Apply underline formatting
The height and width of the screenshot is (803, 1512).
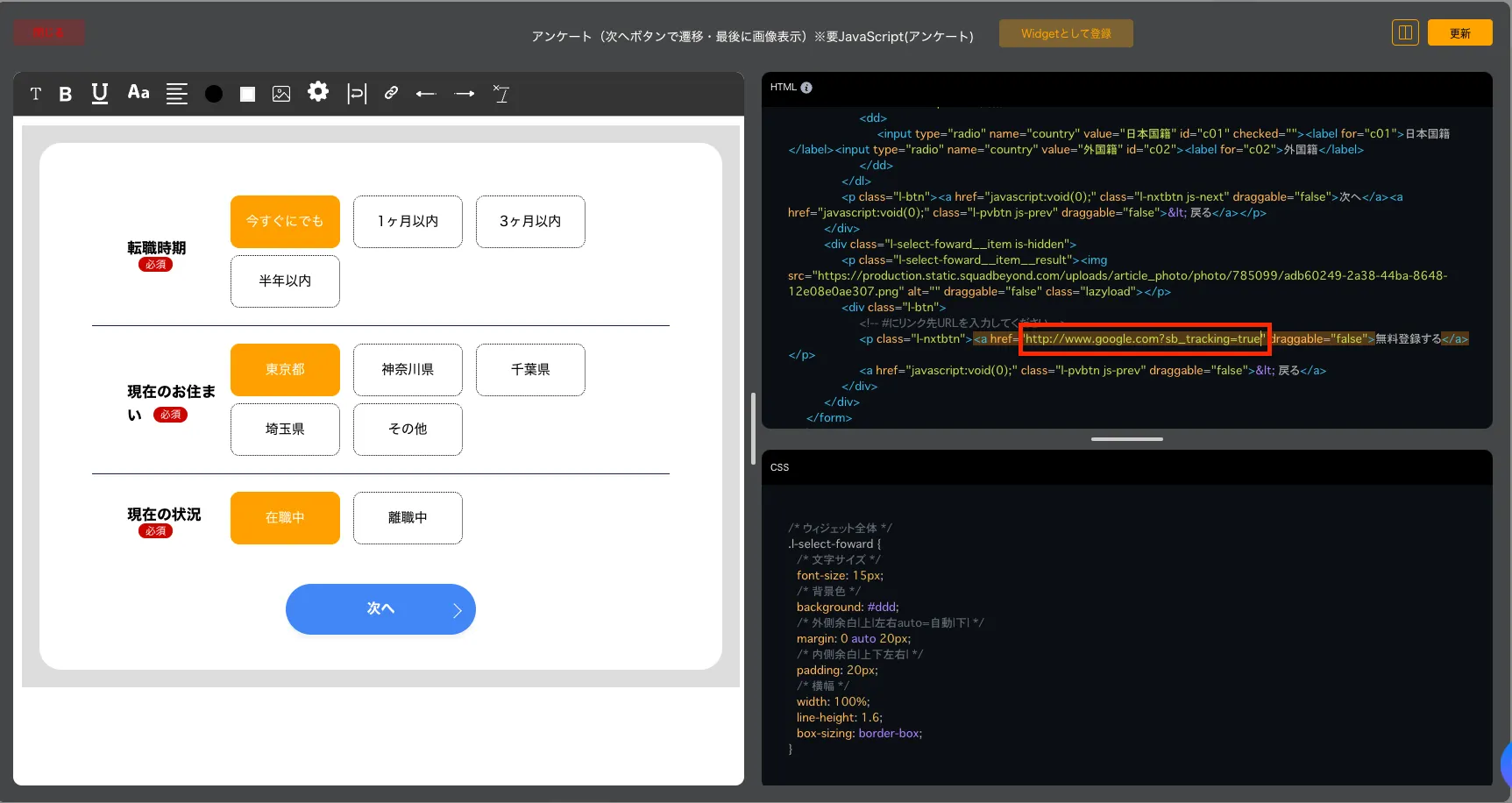(100, 94)
